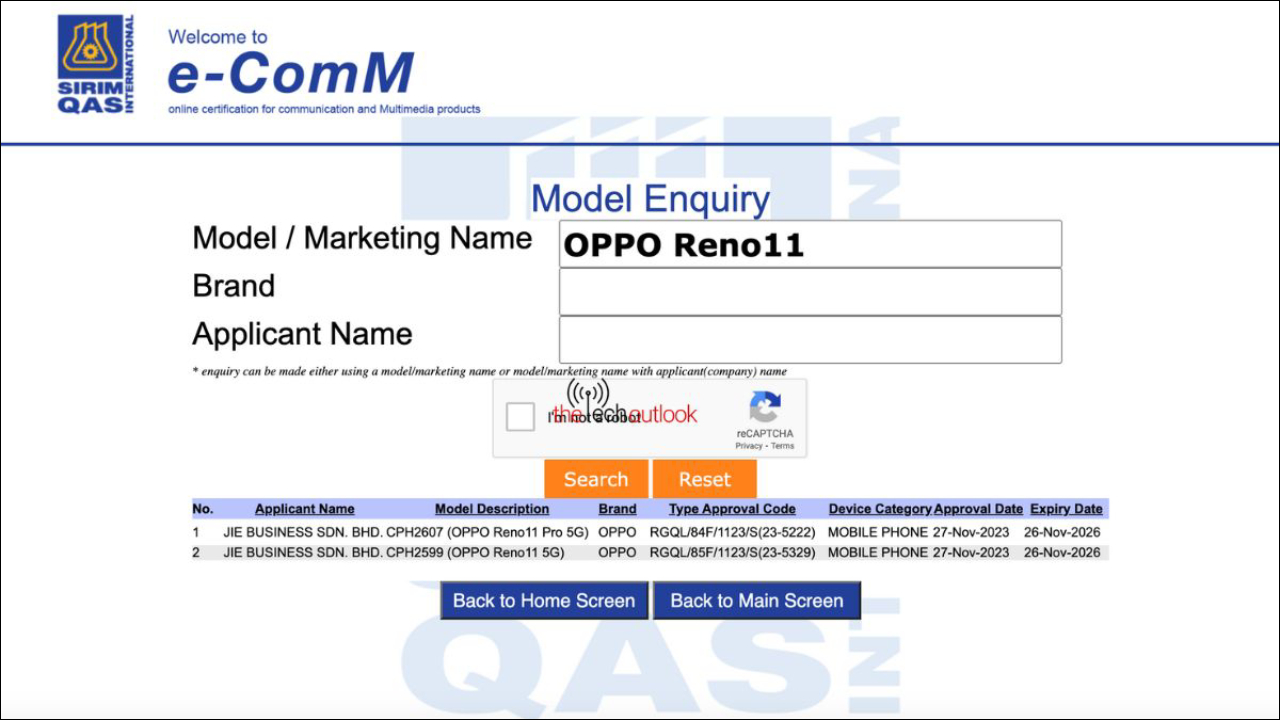Open the reCAPTCHA Terms link
Image resolution: width=1280 pixels, height=720 pixels.
point(783,446)
